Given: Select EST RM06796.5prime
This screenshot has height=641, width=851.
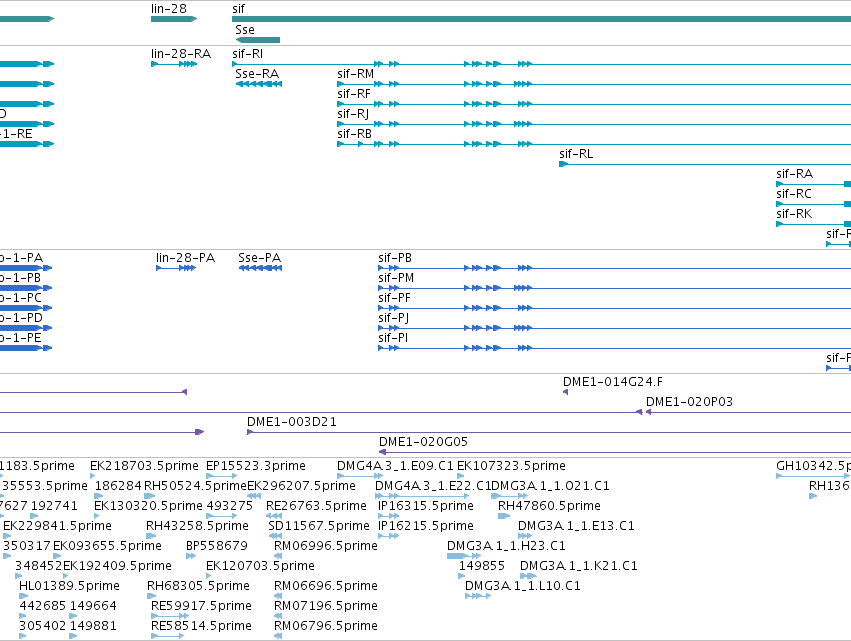Looking at the screenshot, I should [326, 627].
